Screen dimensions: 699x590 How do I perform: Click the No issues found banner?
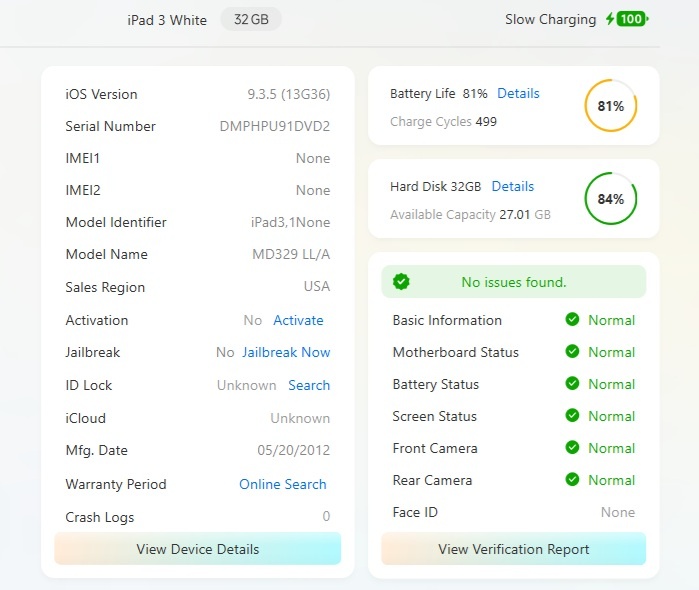(x=514, y=282)
